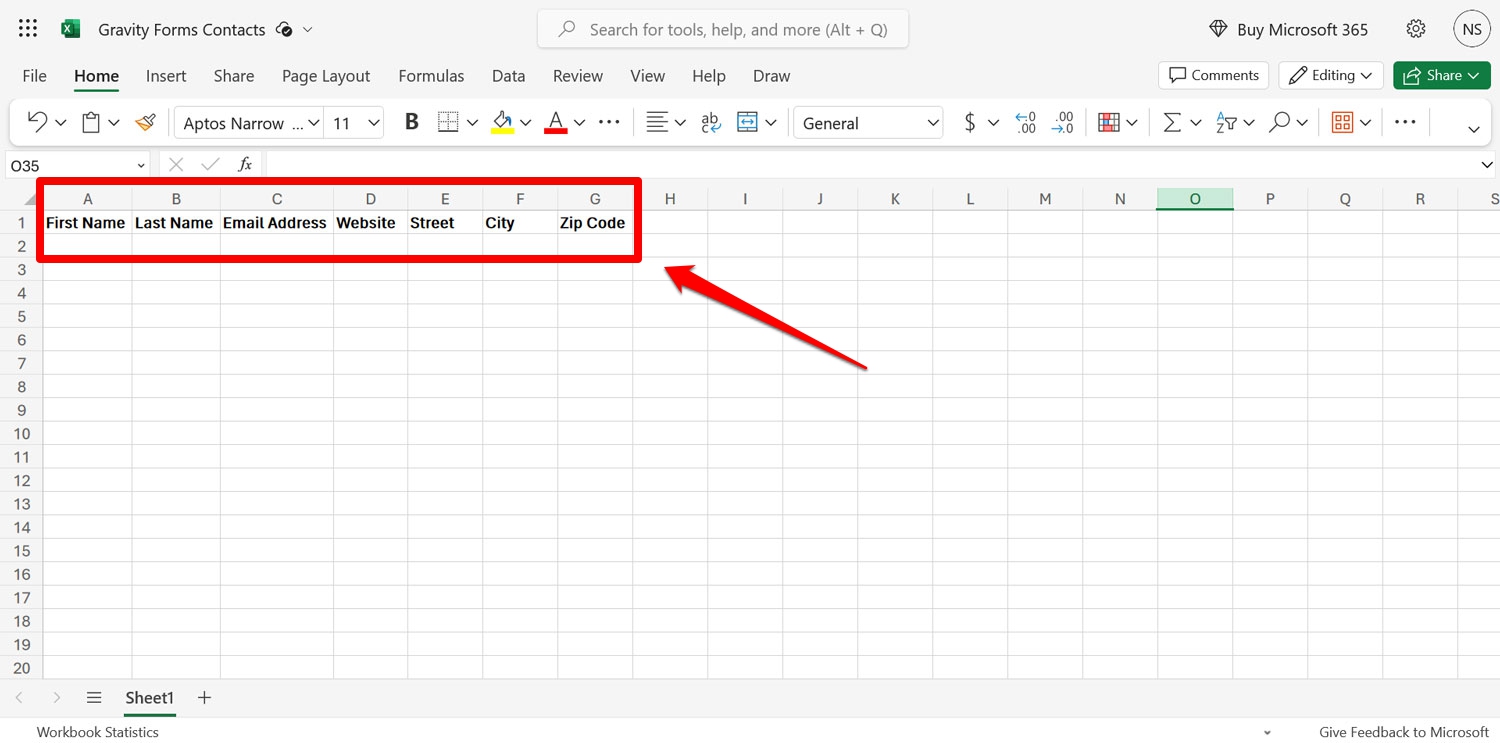The height and width of the screenshot is (743, 1500).
Task: Select the Format Painter brush icon
Action: tap(146, 122)
